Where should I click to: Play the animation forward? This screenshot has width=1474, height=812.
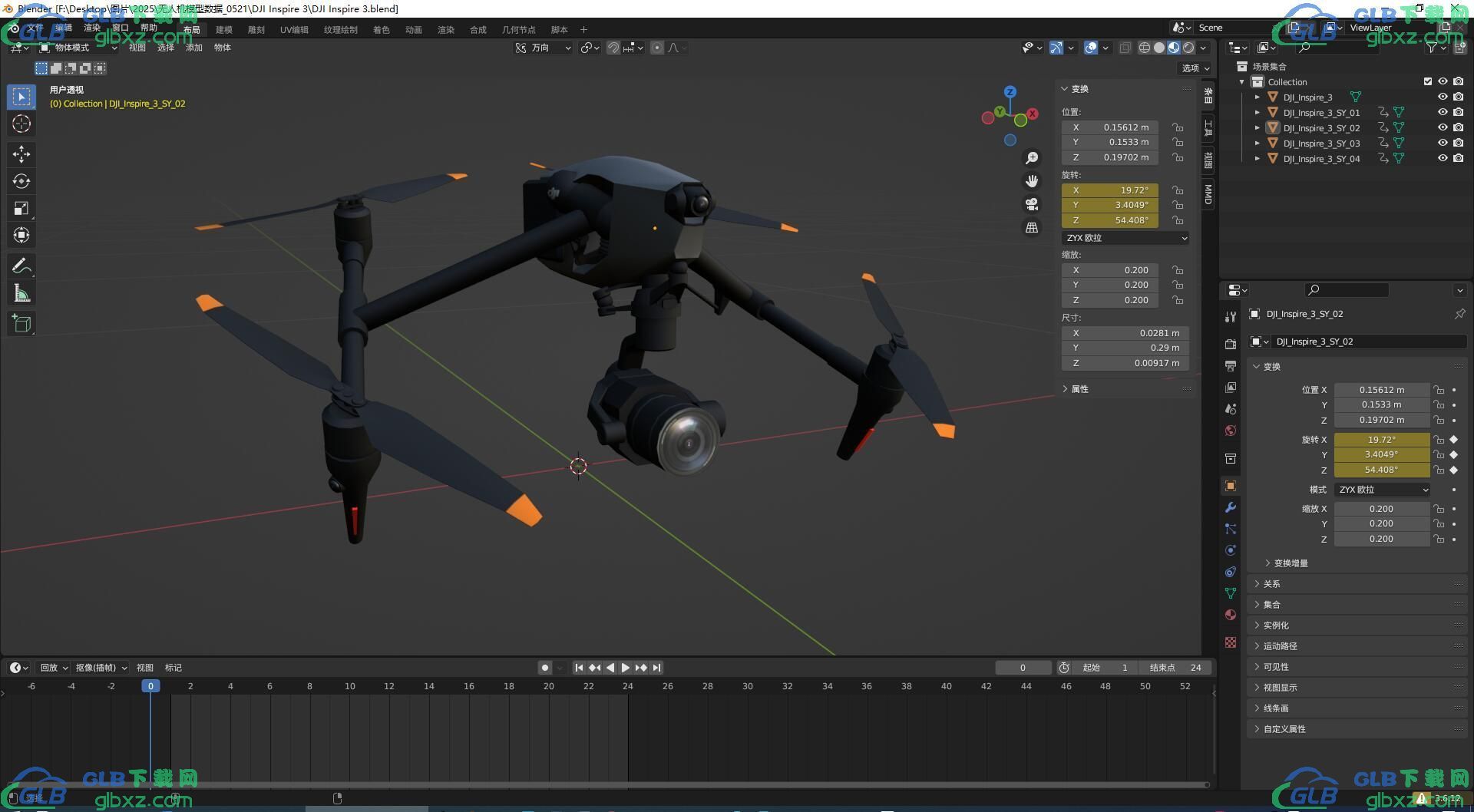[x=626, y=668]
